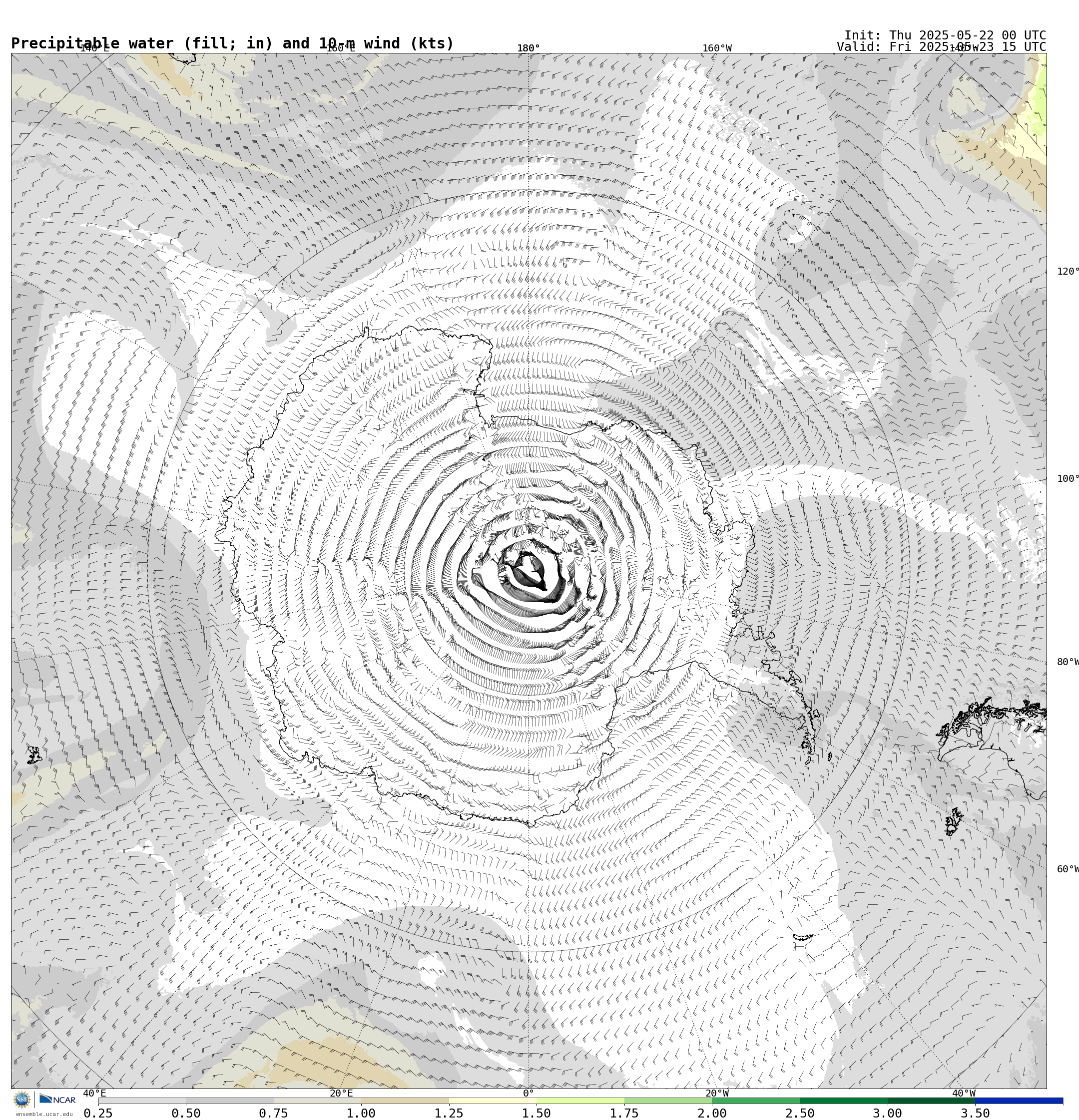This screenshot has width=1079, height=1120.
Task: Click the 80°W longitude label on right edge
Action: 1068,662
